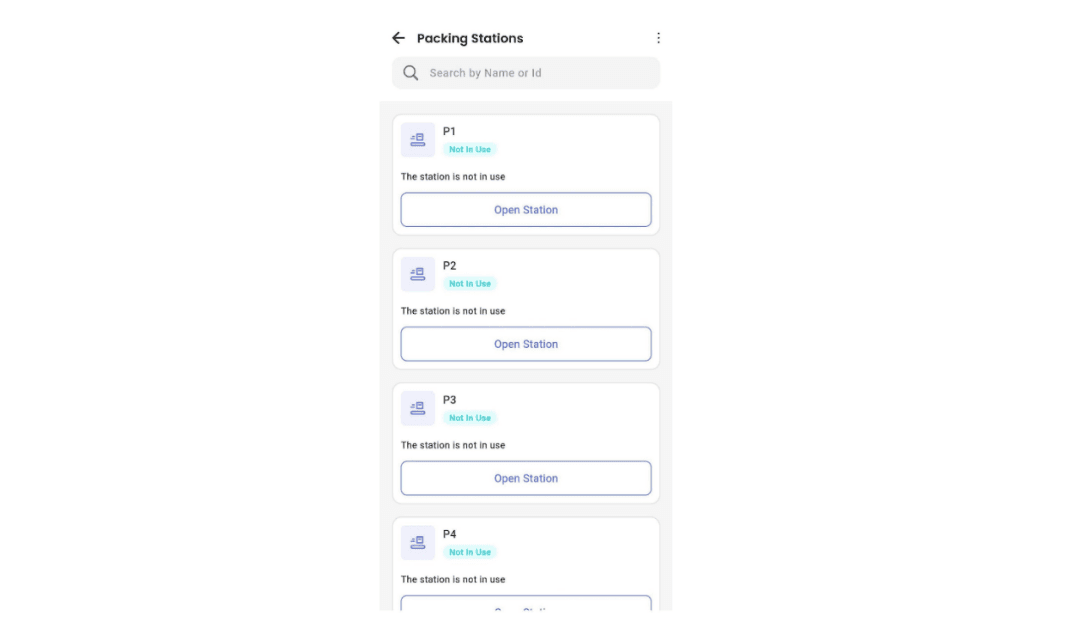Screen dimensions: 1085x622
Task: Click P3 'The station is not in use' text
Action: pos(453,445)
